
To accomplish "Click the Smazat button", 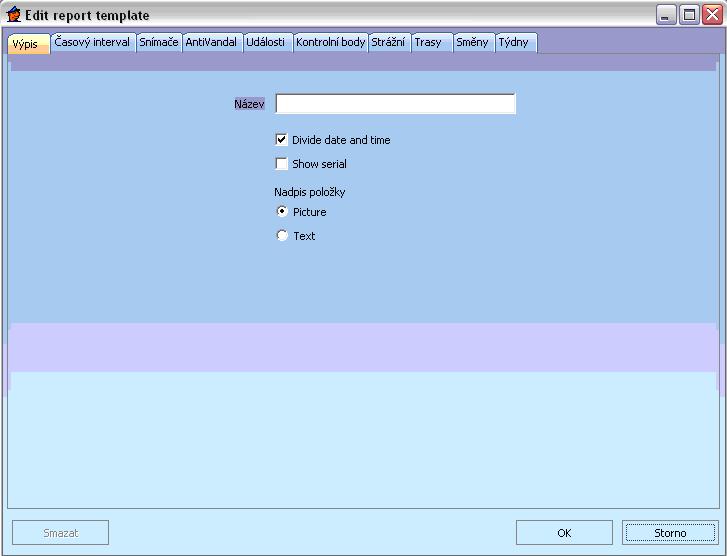I will 61,532.
